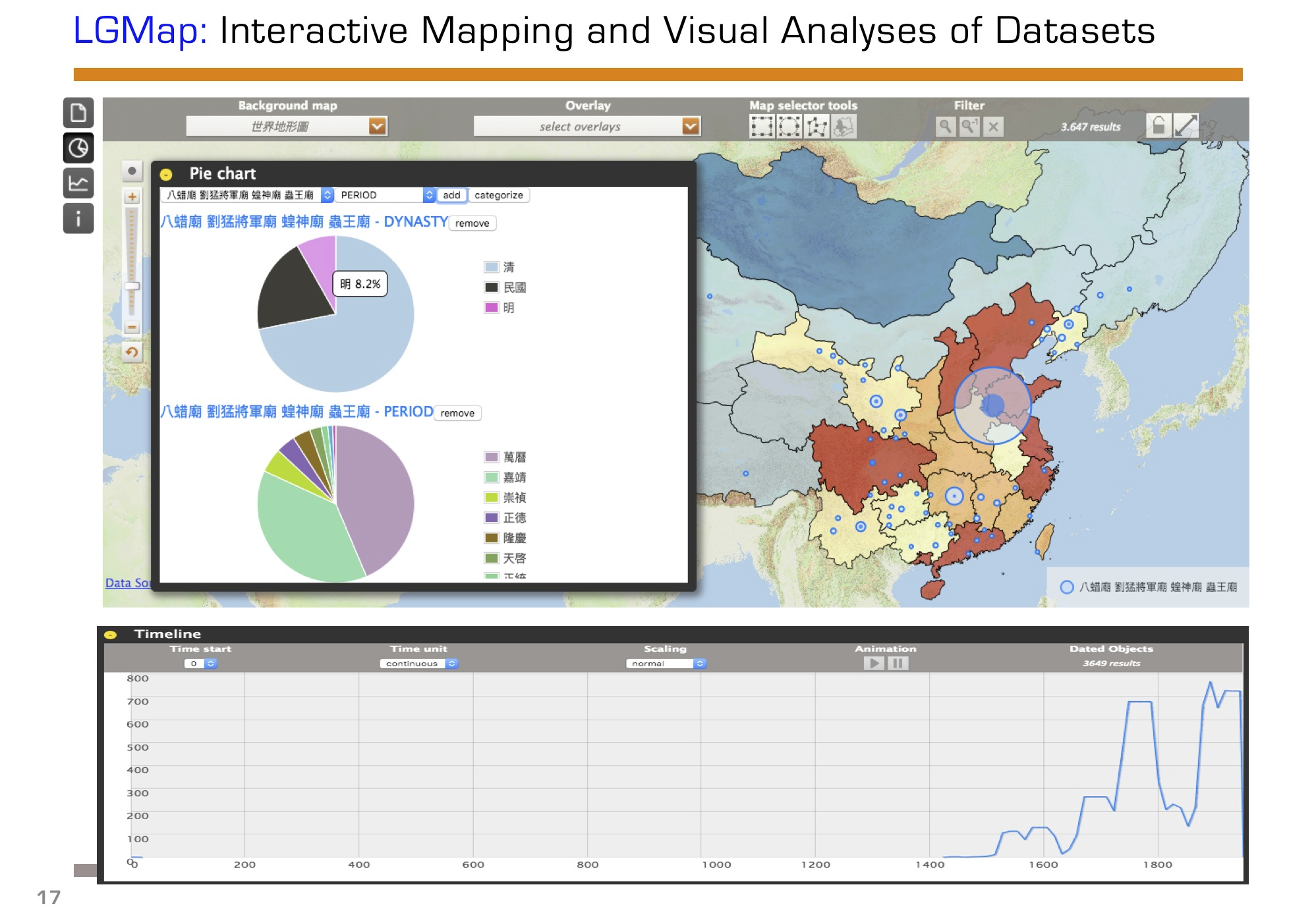The image size is (1316, 920).
Task: Open Background map dropdown arrow
Action: click(x=378, y=126)
